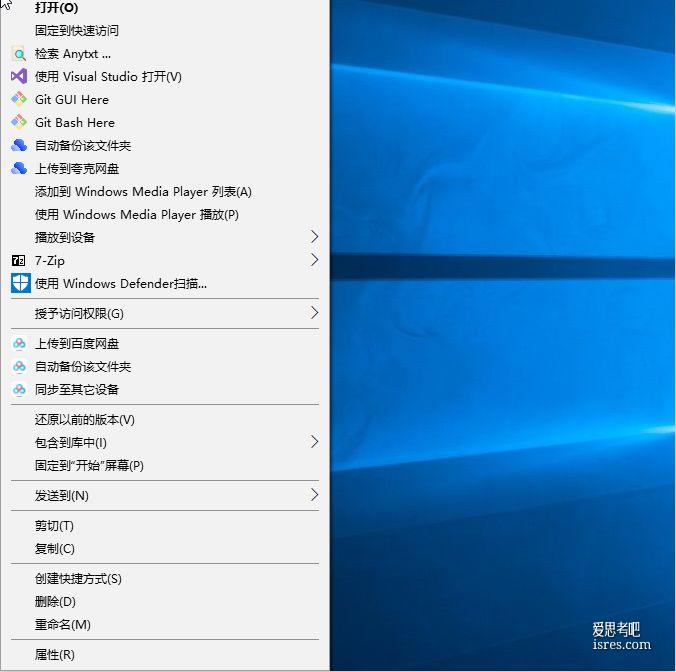Click the Quark cloud icon beside 自动备份该文件夹
This screenshot has width=676, height=672.
19,145
